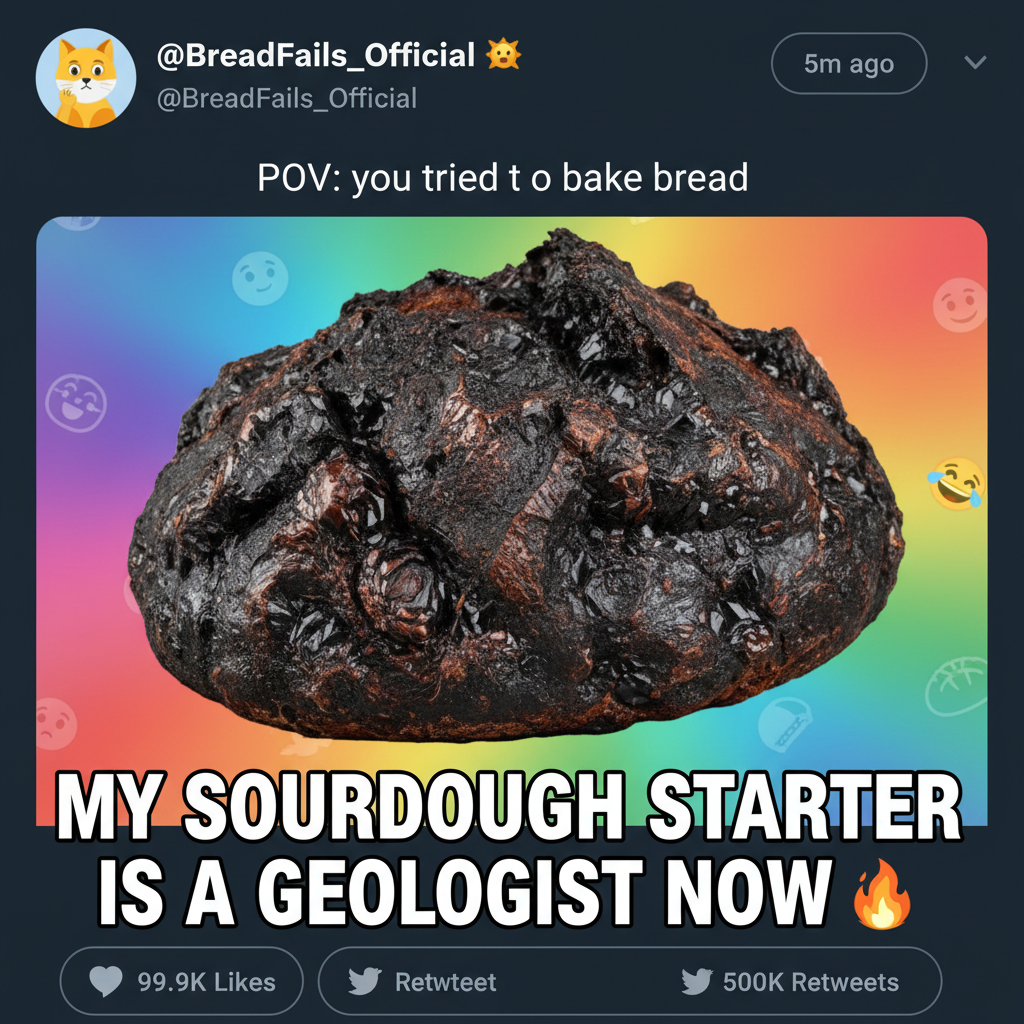Click the "5m ago" timestamp pill
Image resolution: width=1024 pixels, height=1024 pixels.
(849, 64)
